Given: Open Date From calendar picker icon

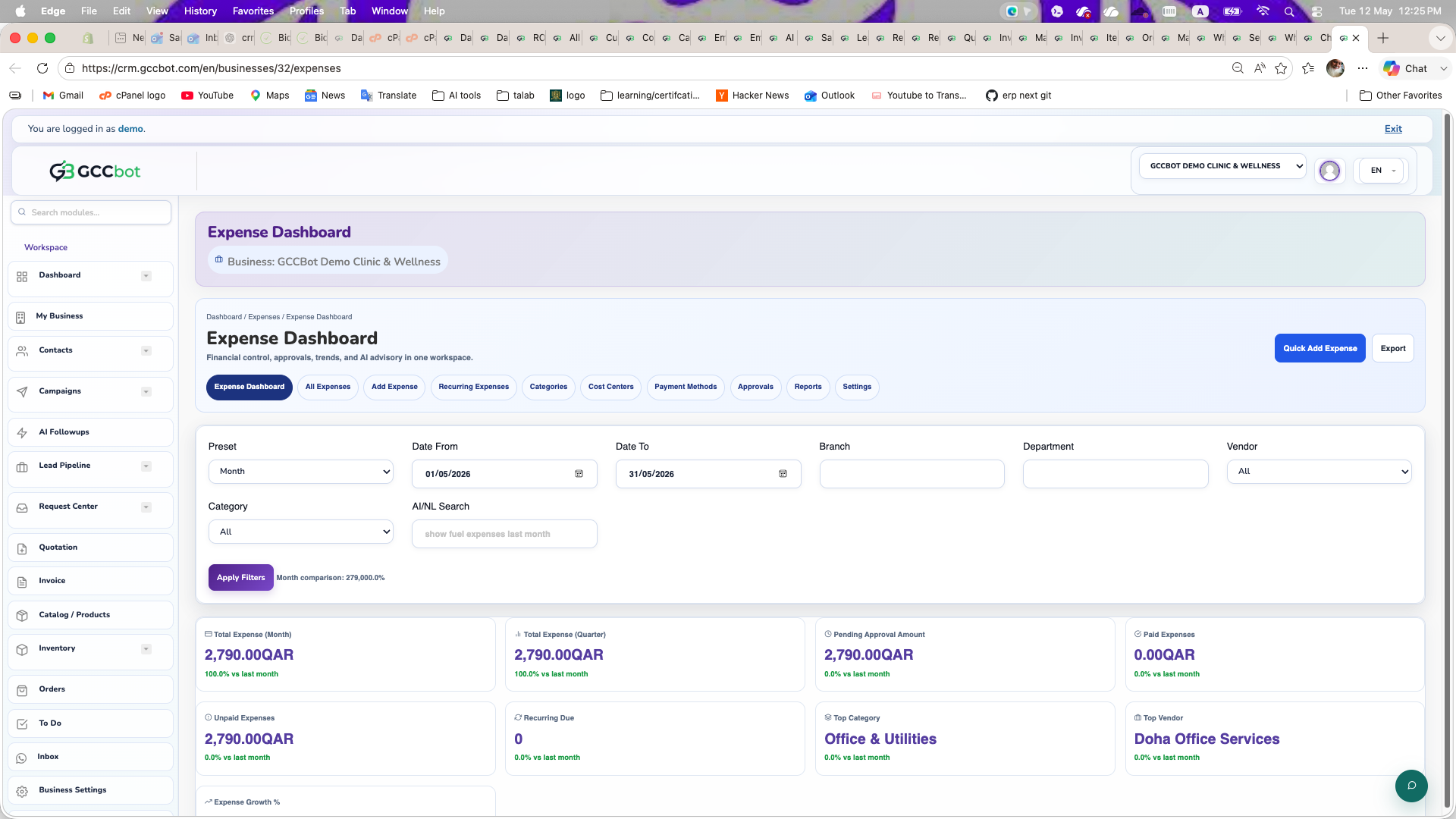Looking at the screenshot, I should [x=579, y=474].
